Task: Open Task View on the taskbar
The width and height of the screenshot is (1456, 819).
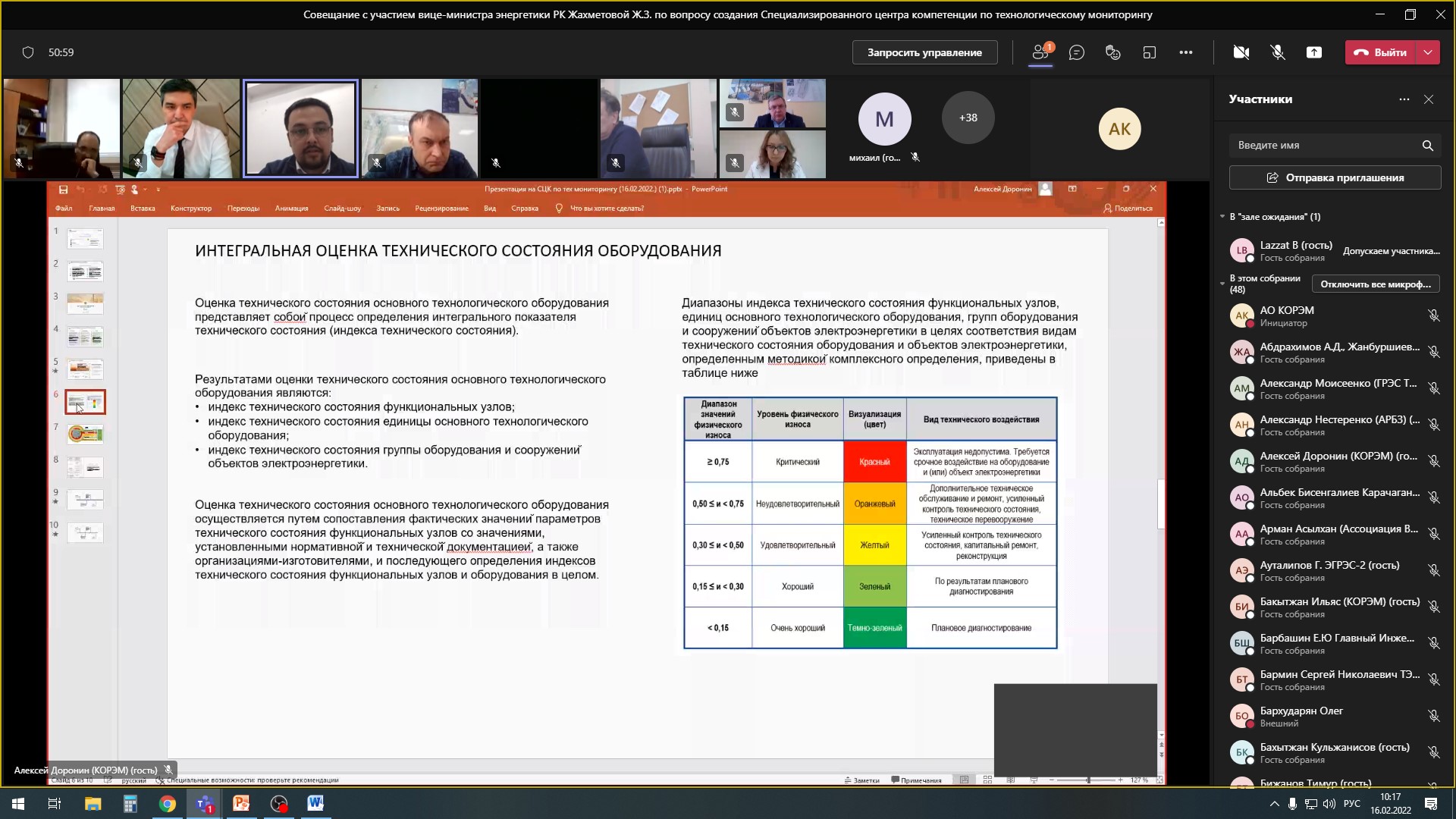Action: click(x=55, y=804)
